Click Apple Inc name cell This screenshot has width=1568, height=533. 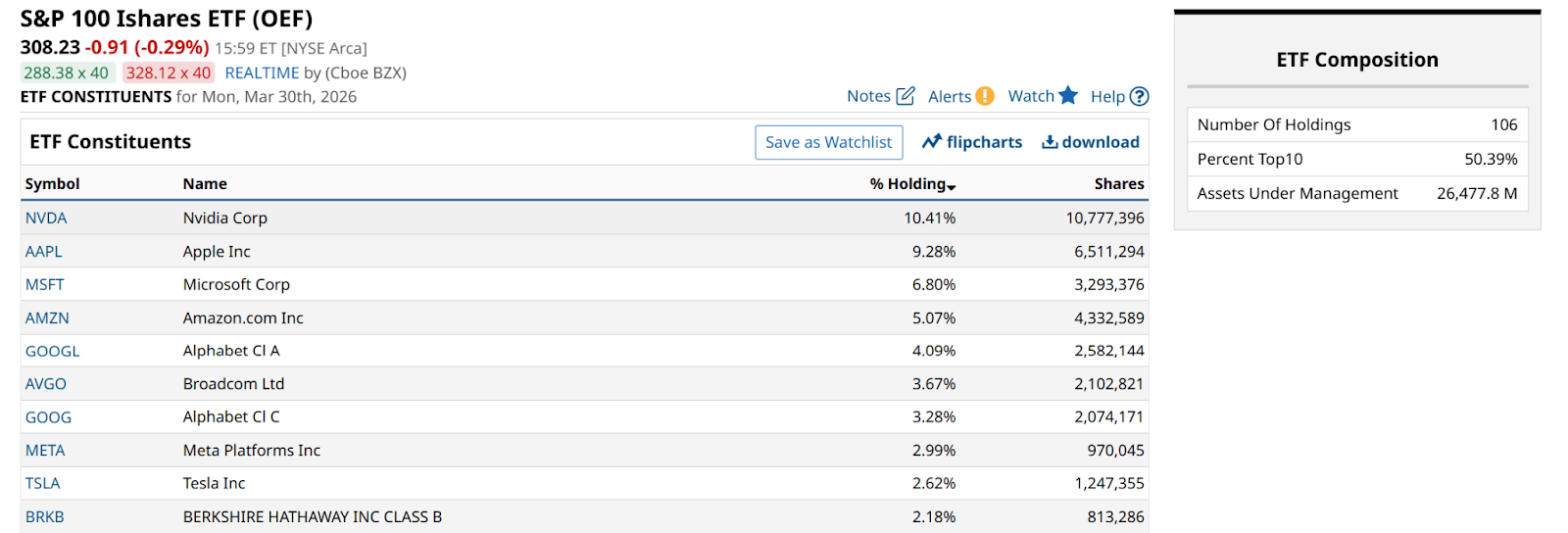tap(217, 251)
